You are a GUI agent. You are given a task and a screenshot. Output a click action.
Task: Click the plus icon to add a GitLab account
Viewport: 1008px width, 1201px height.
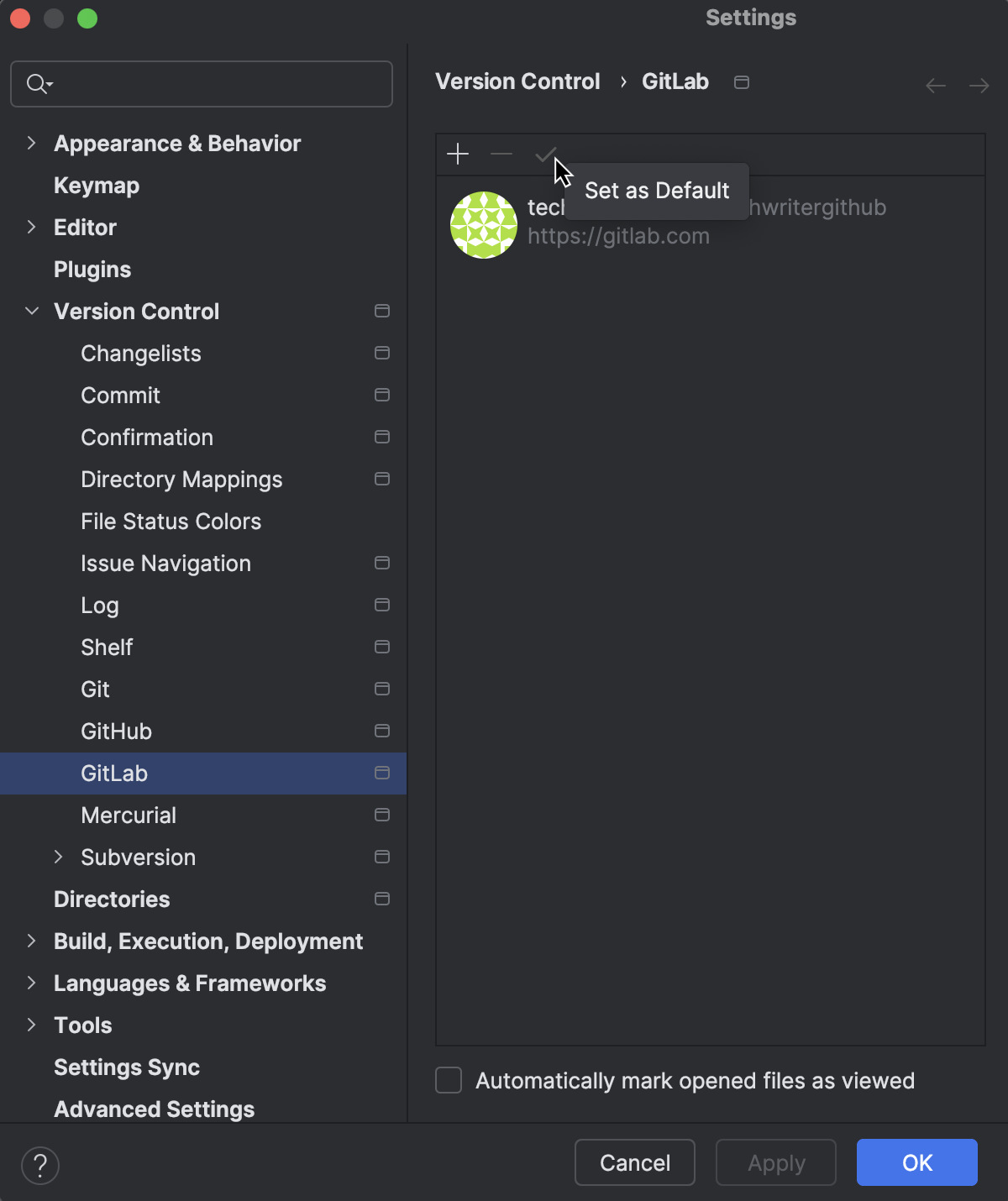[x=458, y=155]
